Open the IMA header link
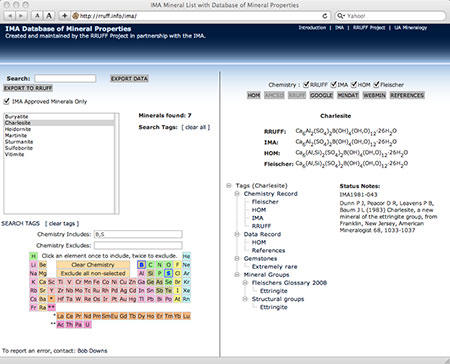The width and height of the screenshot is (450, 364). click(x=339, y=28)
